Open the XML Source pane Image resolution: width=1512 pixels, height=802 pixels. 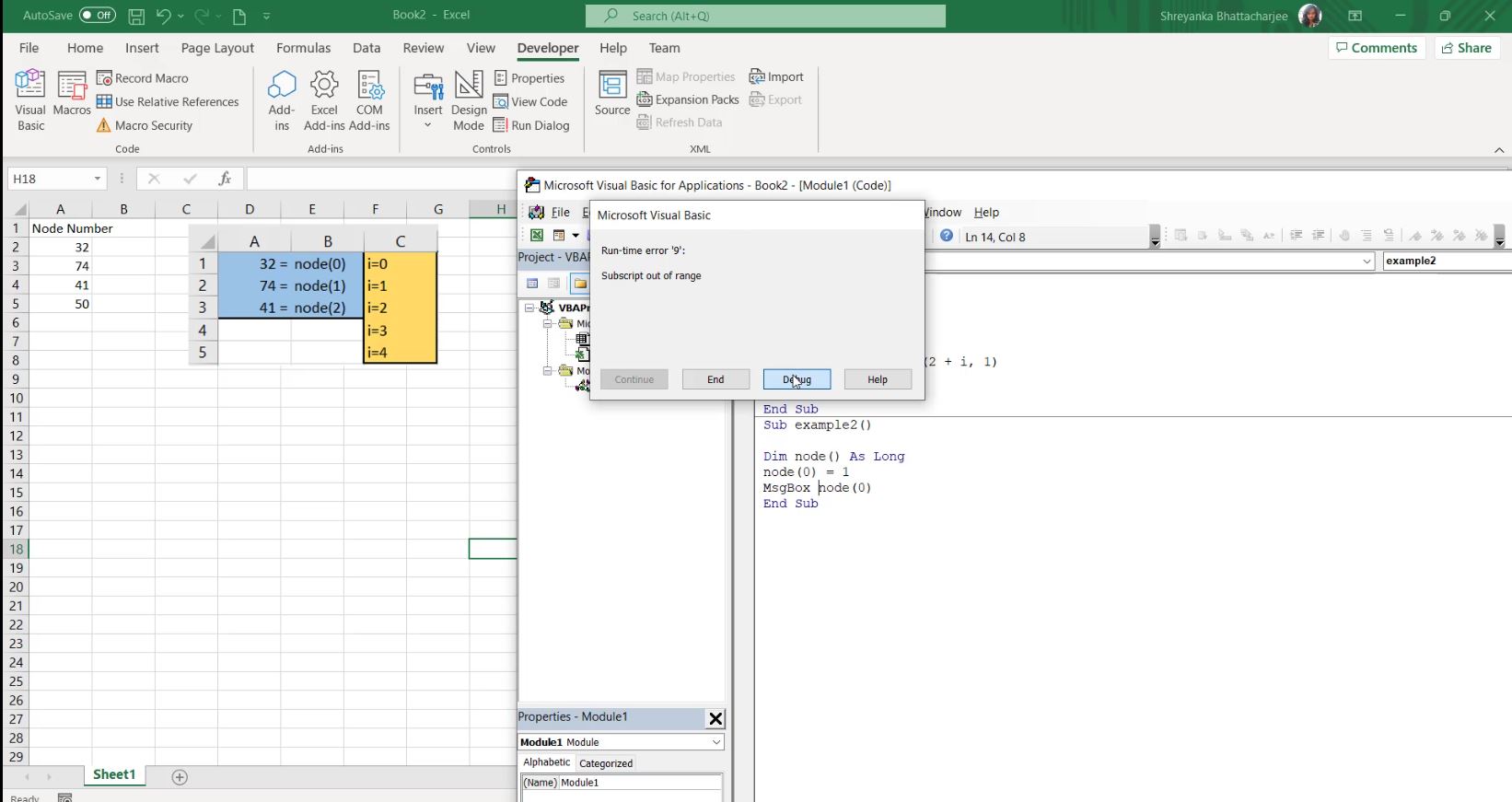click(x=612, y=93)
